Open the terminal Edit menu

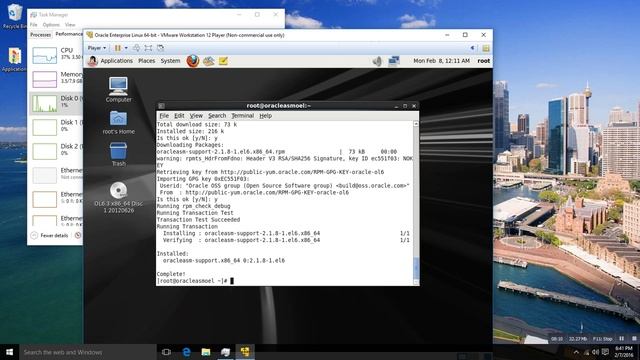pyautogui.click(x=179, y=116)
